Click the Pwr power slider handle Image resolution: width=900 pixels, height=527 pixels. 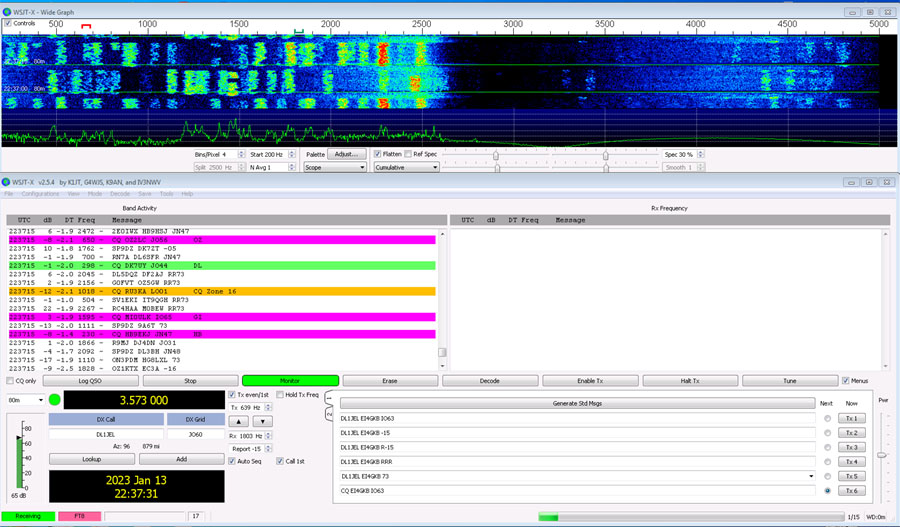point(882,455)
